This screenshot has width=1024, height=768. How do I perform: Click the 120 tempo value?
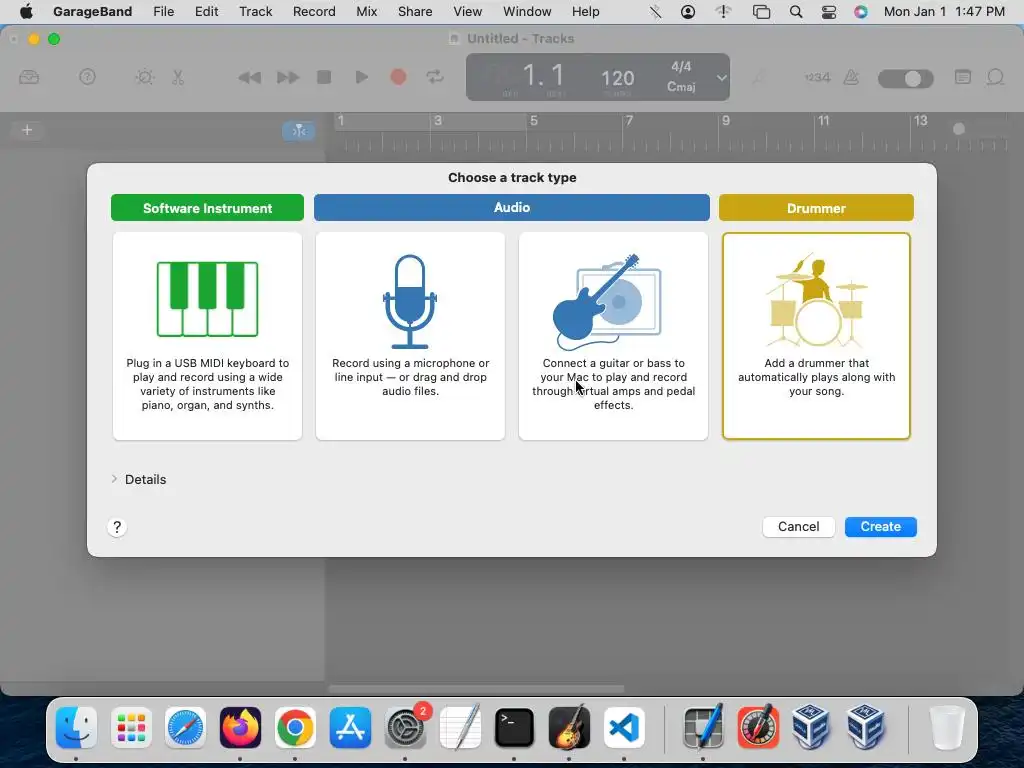click(x=617, y=78)
